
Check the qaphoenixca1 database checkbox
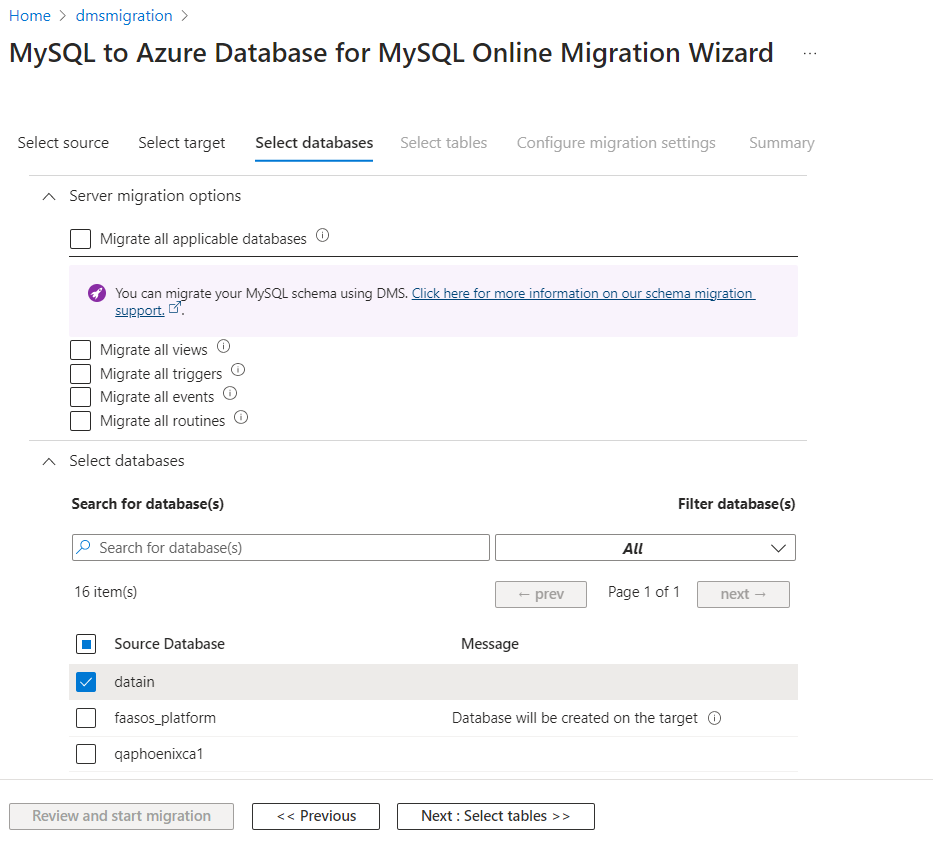point(86,754)
